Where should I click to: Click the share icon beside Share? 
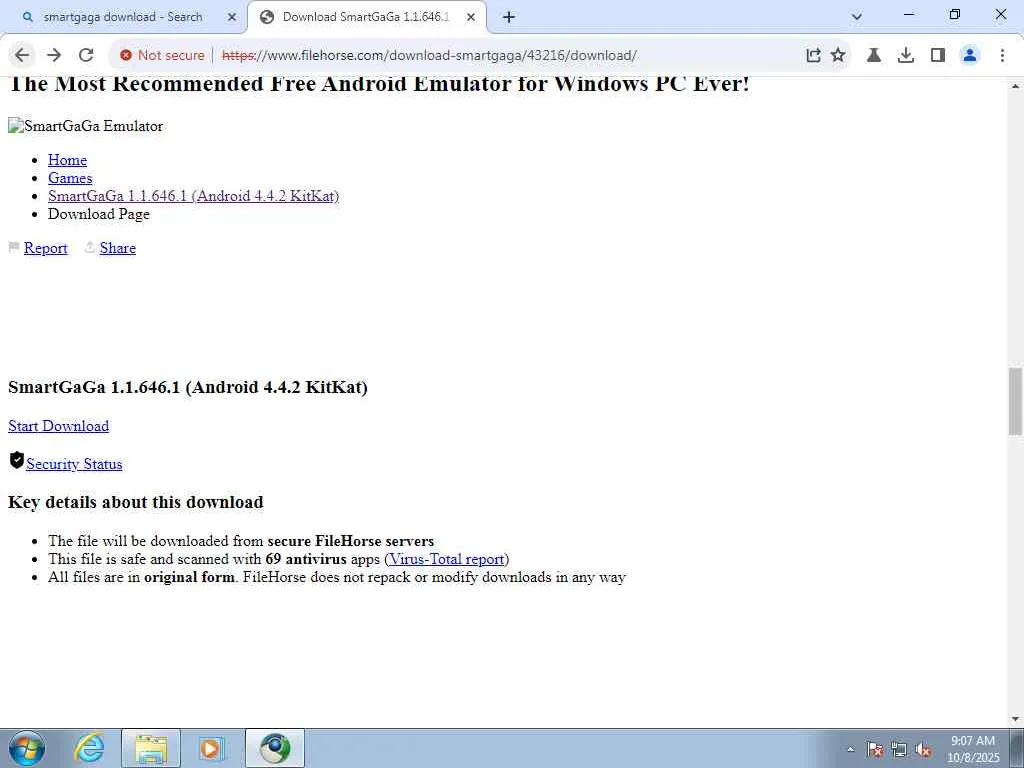click(x=90, y=247)
